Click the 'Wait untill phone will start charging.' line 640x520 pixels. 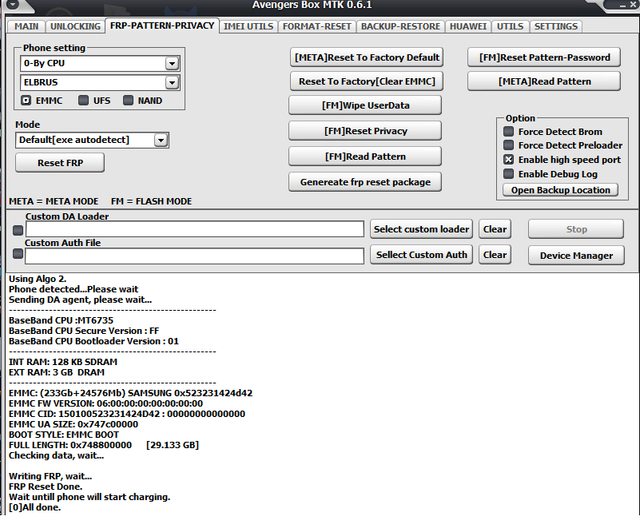pos(90,497)
